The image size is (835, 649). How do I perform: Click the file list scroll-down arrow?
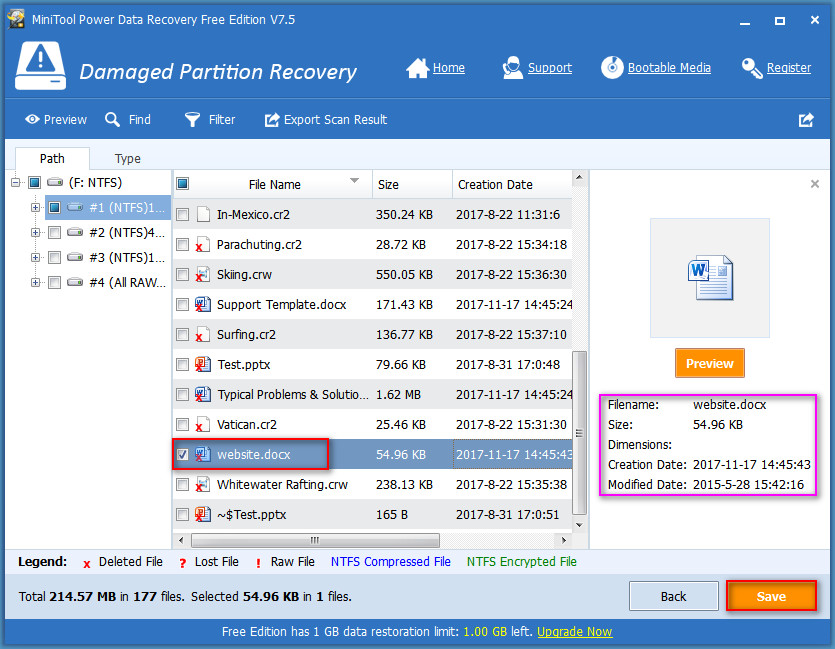point(579,525)
